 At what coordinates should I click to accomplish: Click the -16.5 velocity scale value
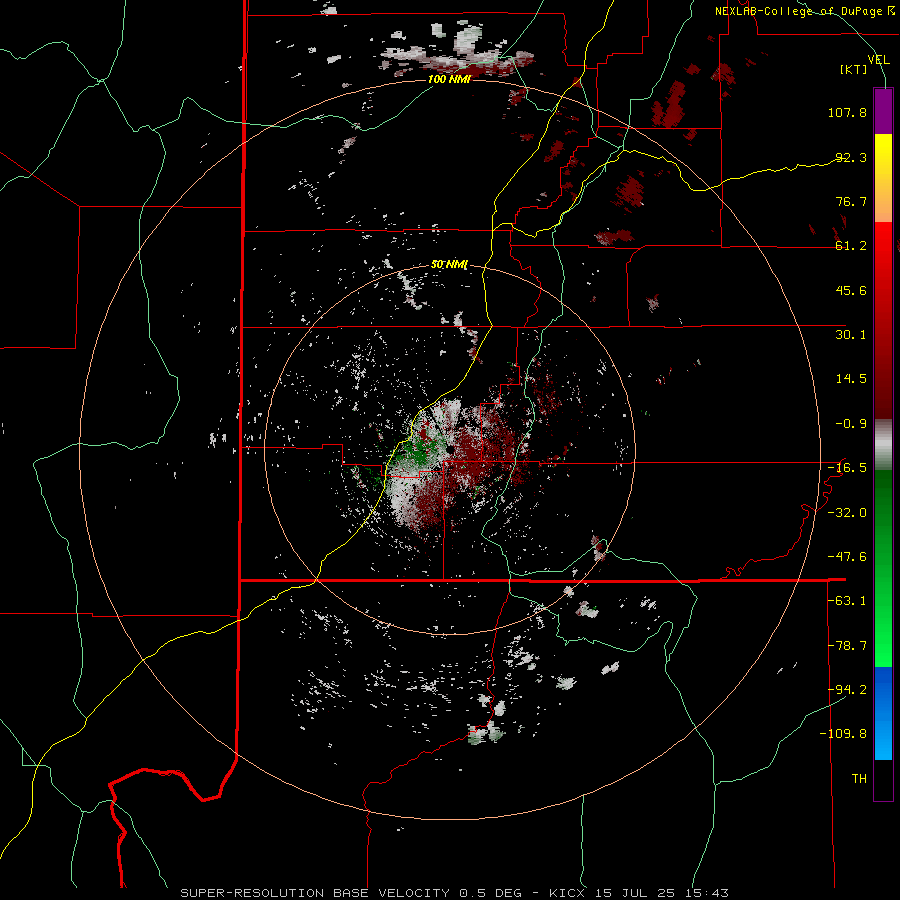coord(847,467)
